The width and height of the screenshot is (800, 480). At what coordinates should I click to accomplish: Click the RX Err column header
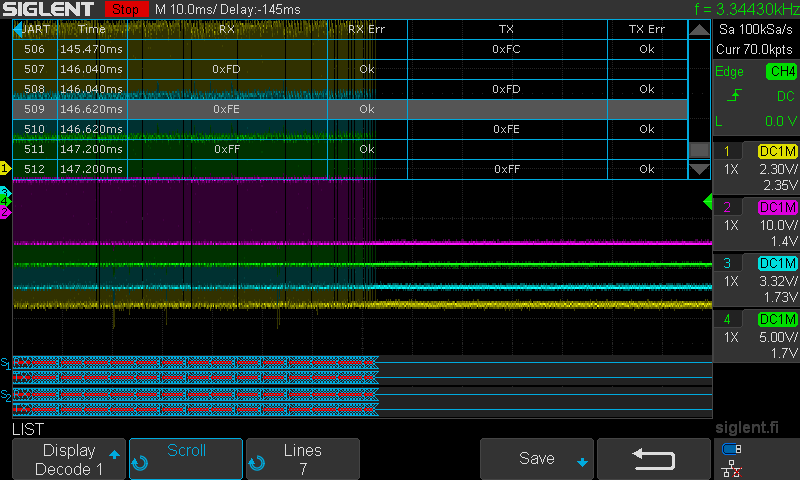[x=367, y=29]
